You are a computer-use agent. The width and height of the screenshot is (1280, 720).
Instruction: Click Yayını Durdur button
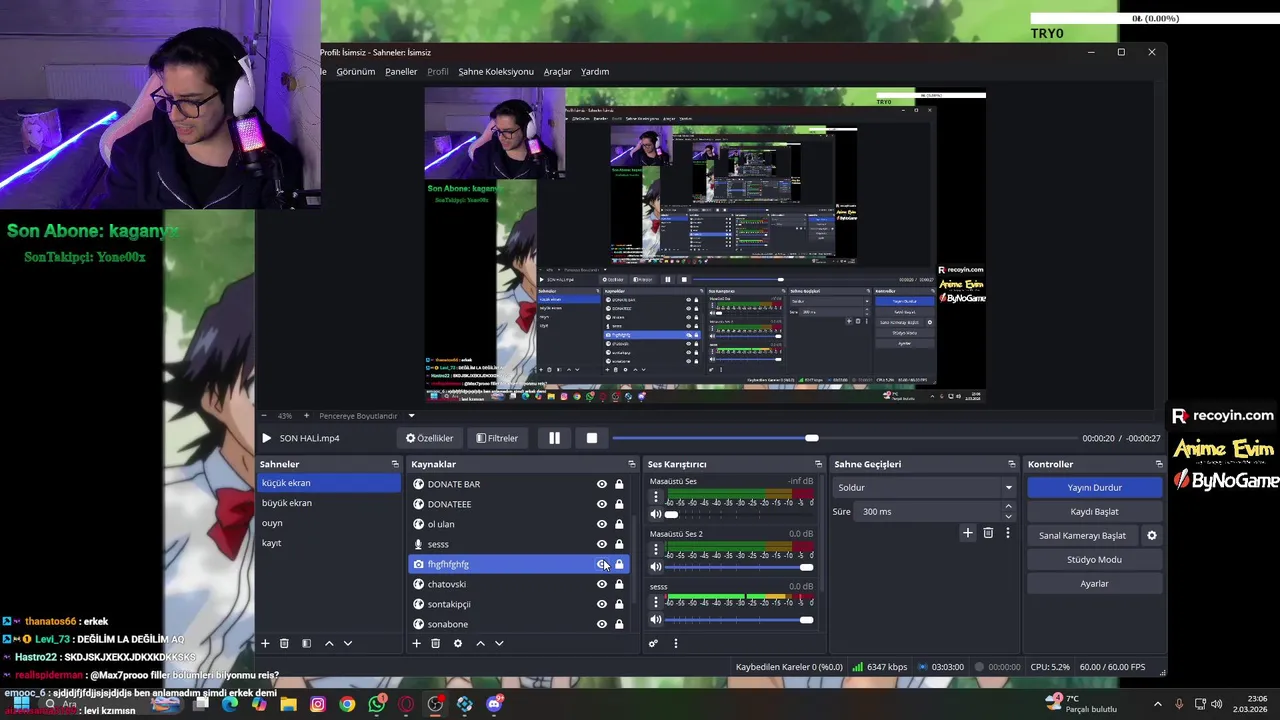[1094, 487]
